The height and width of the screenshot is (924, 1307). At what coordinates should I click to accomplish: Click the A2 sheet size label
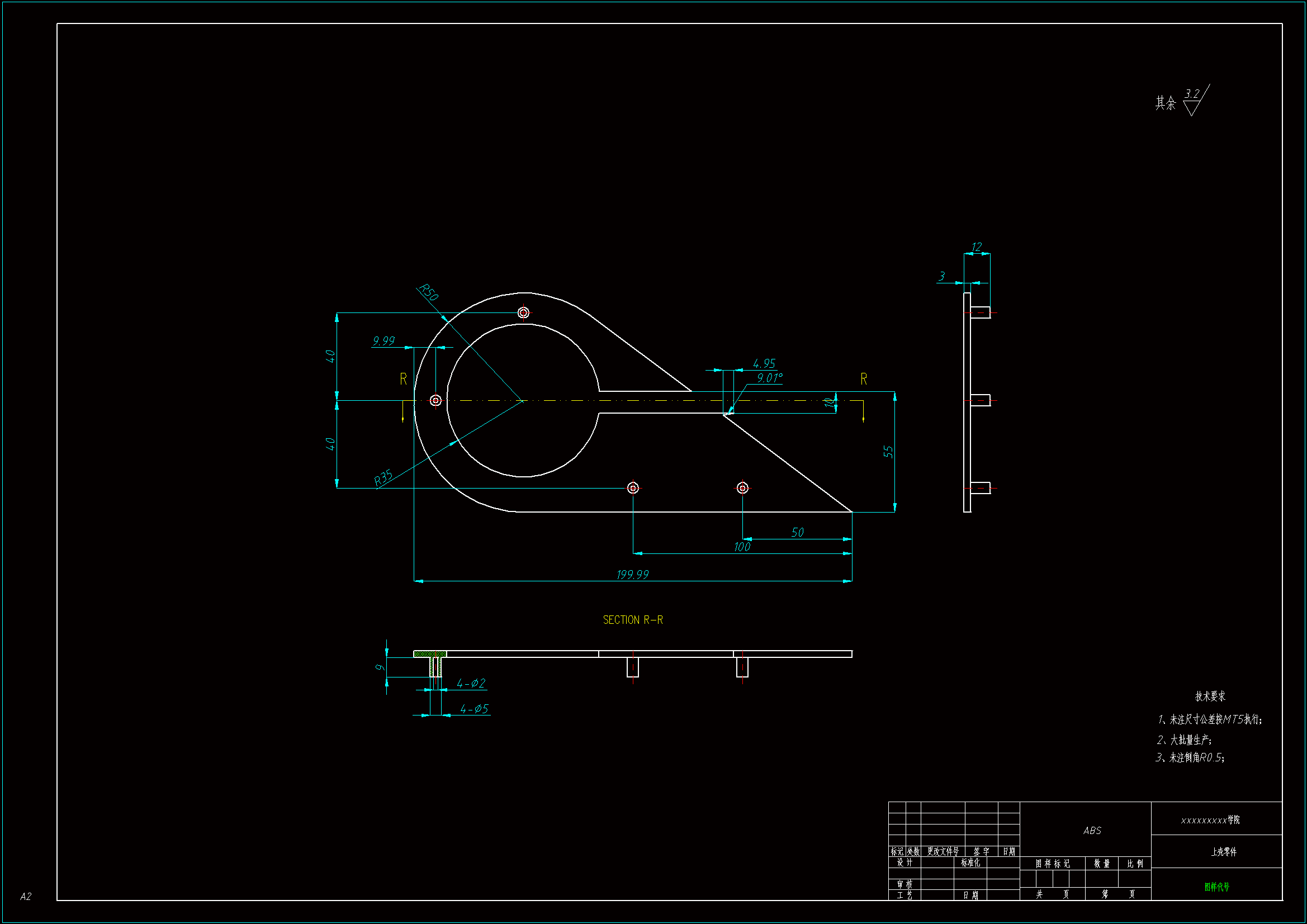coord(26,897)
